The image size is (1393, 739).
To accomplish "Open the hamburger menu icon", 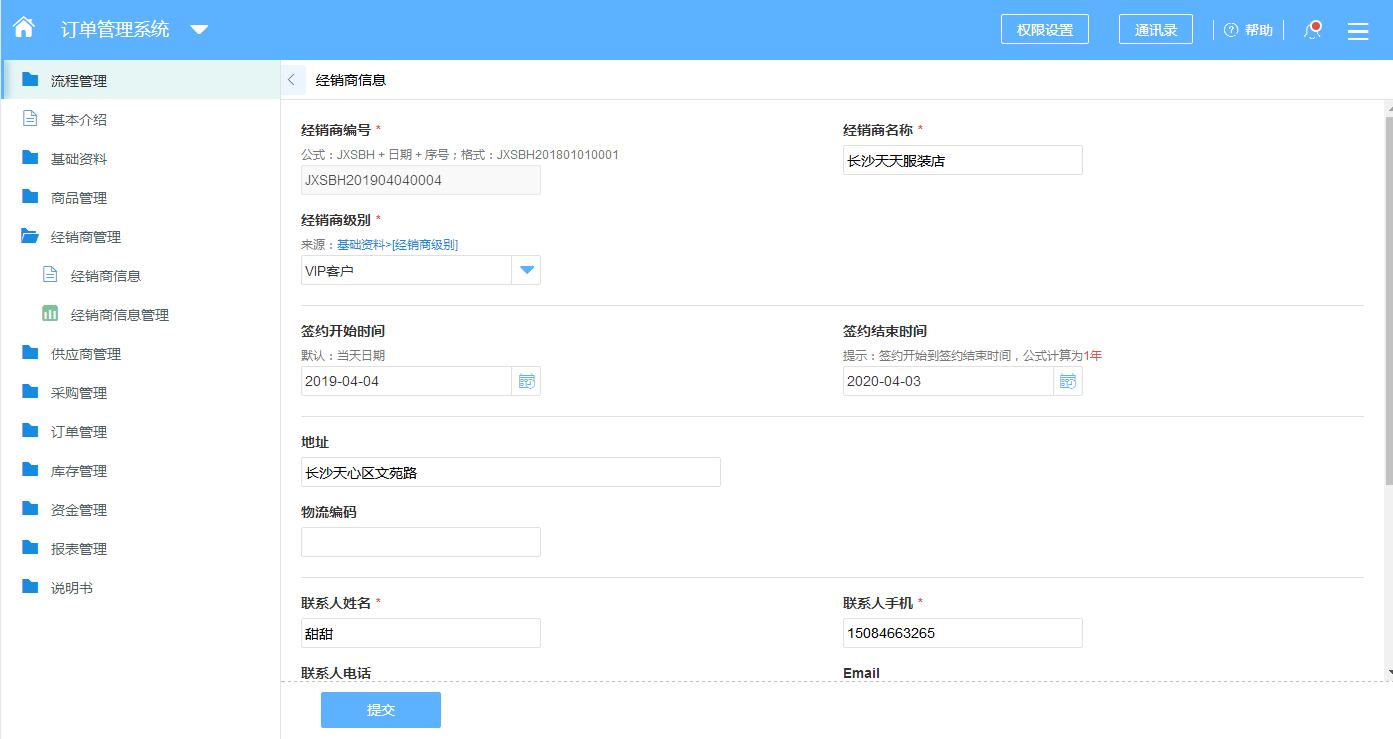I will tap(1358, 31).
